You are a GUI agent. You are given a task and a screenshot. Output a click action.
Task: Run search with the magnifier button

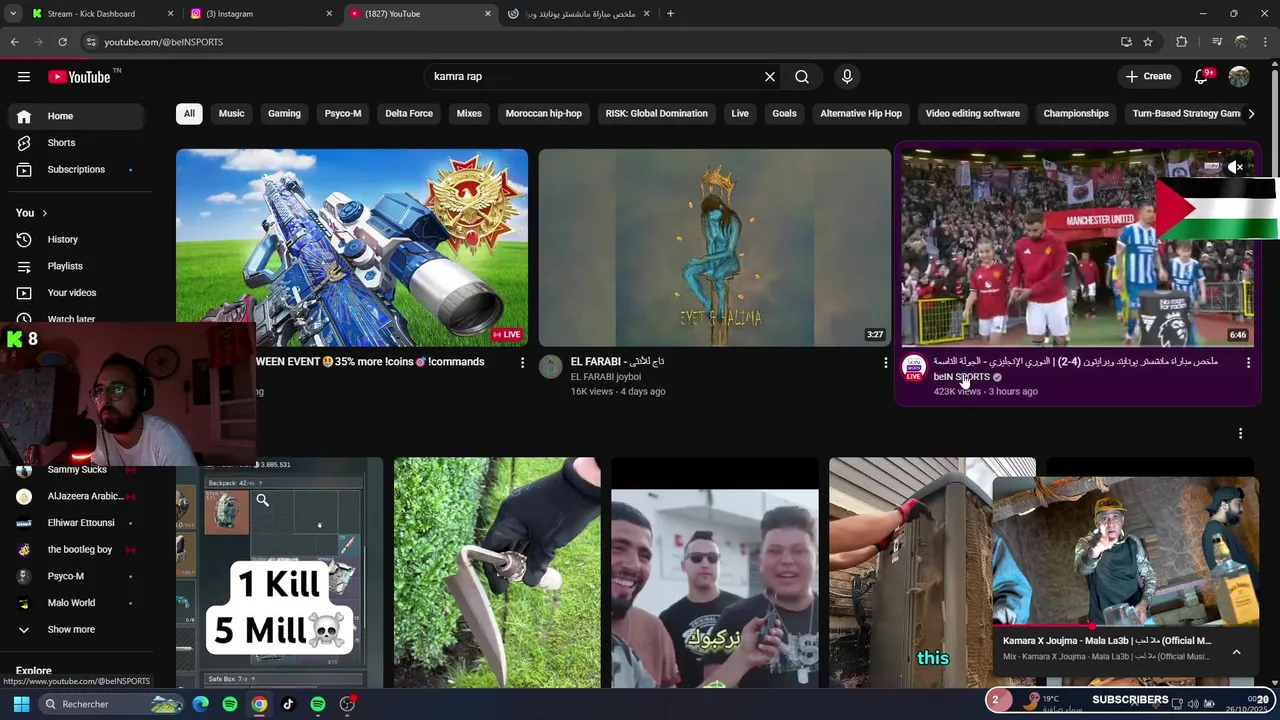point(802,77)
